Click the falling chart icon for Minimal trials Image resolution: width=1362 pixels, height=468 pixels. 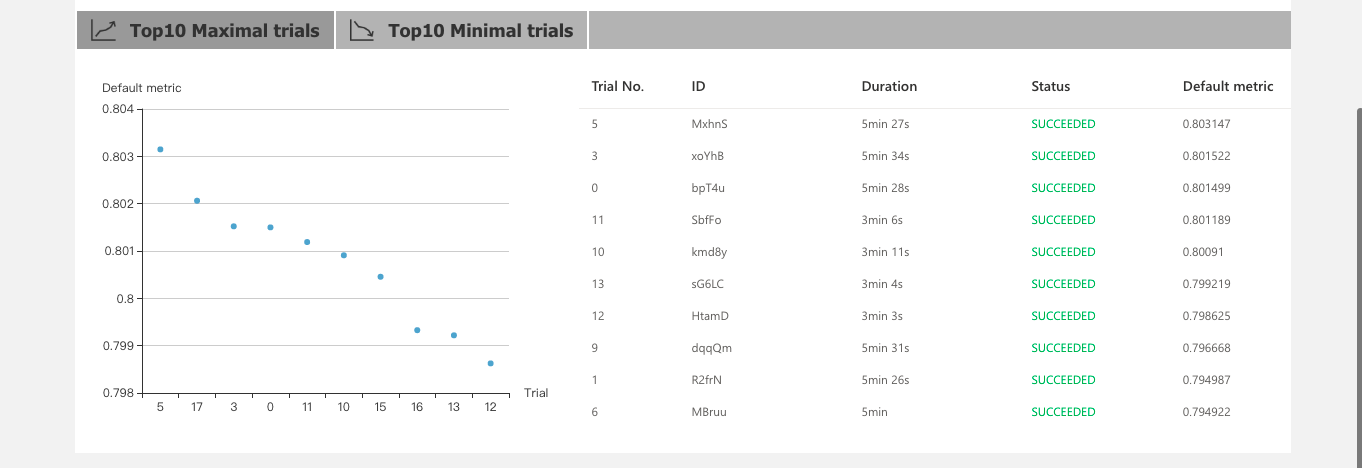point(362,30)
